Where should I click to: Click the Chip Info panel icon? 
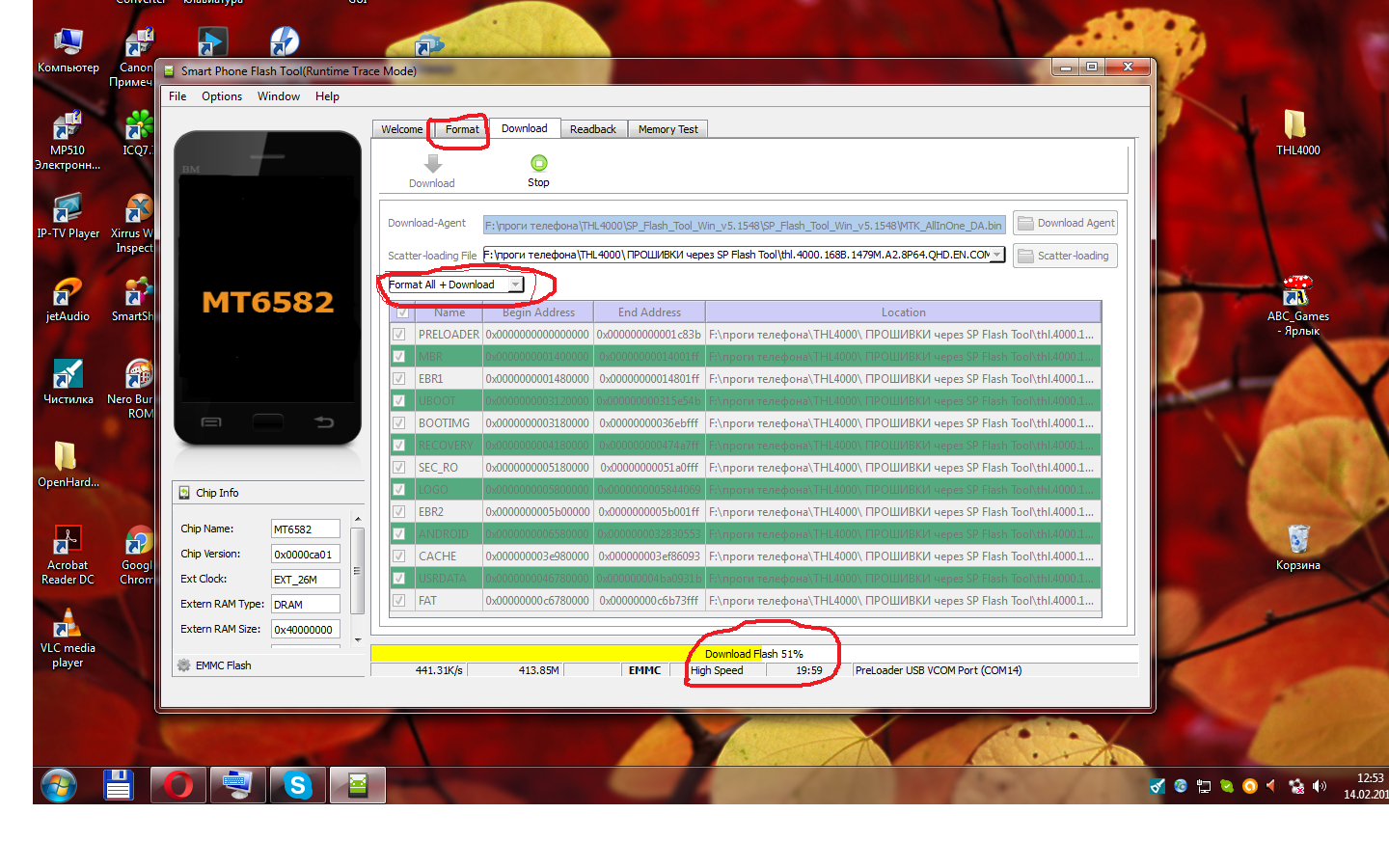pos(184,493)
